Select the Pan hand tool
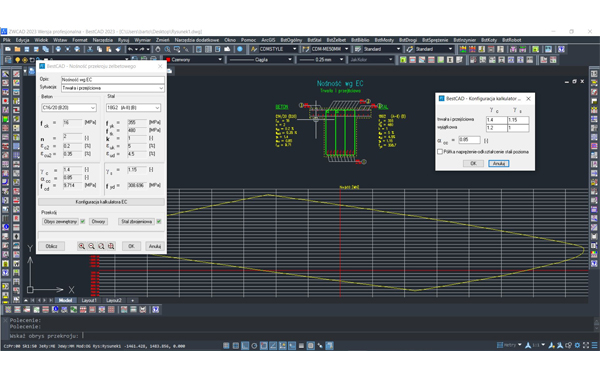This screenshot has width=600, height=371. (158, 49)
